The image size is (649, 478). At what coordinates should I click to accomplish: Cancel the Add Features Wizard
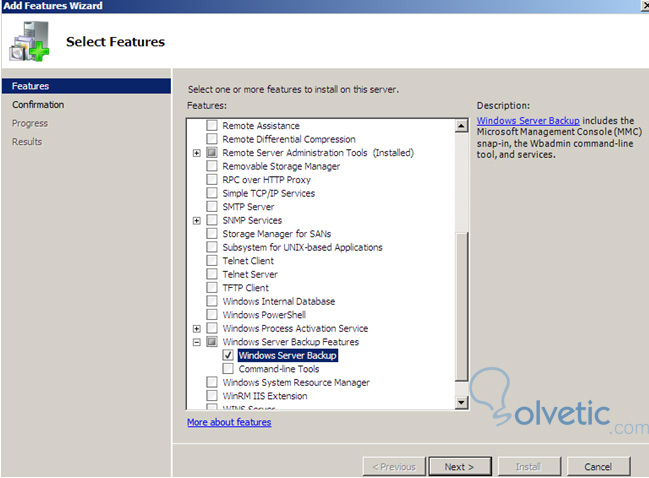tap(599, 467)
